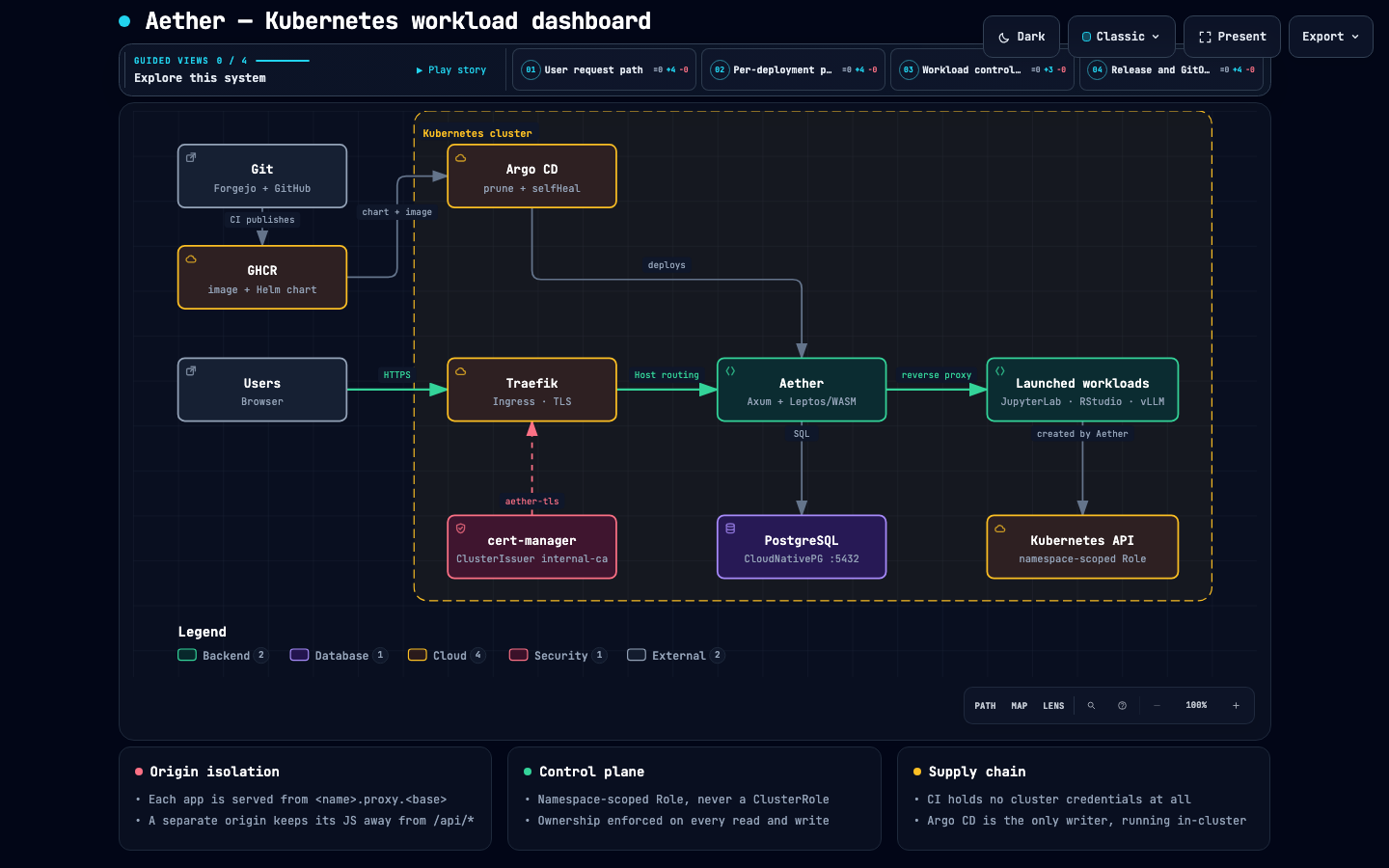Click the cert-manager node title
Screen dimensions: 1389x868
coord(532,541)
